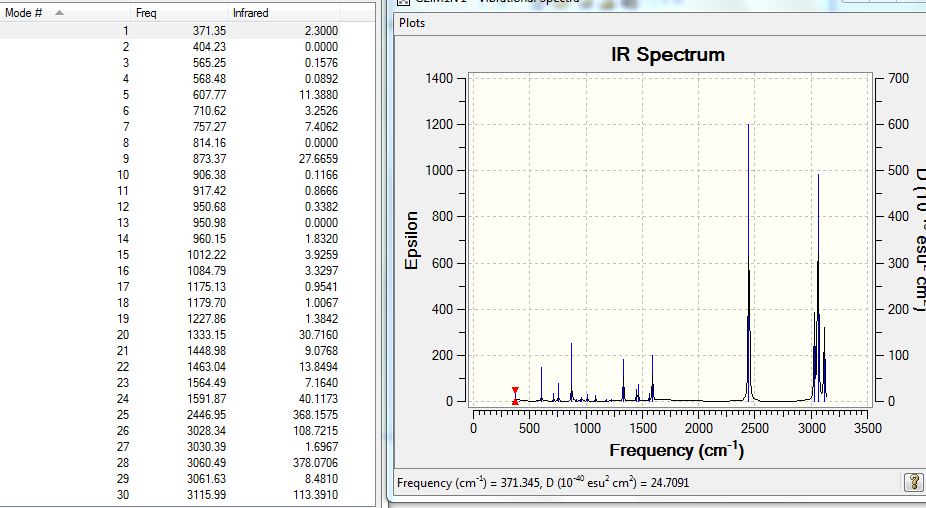
Task: Click infrared intensity value 368.1575
Action: tap(315, 415)
